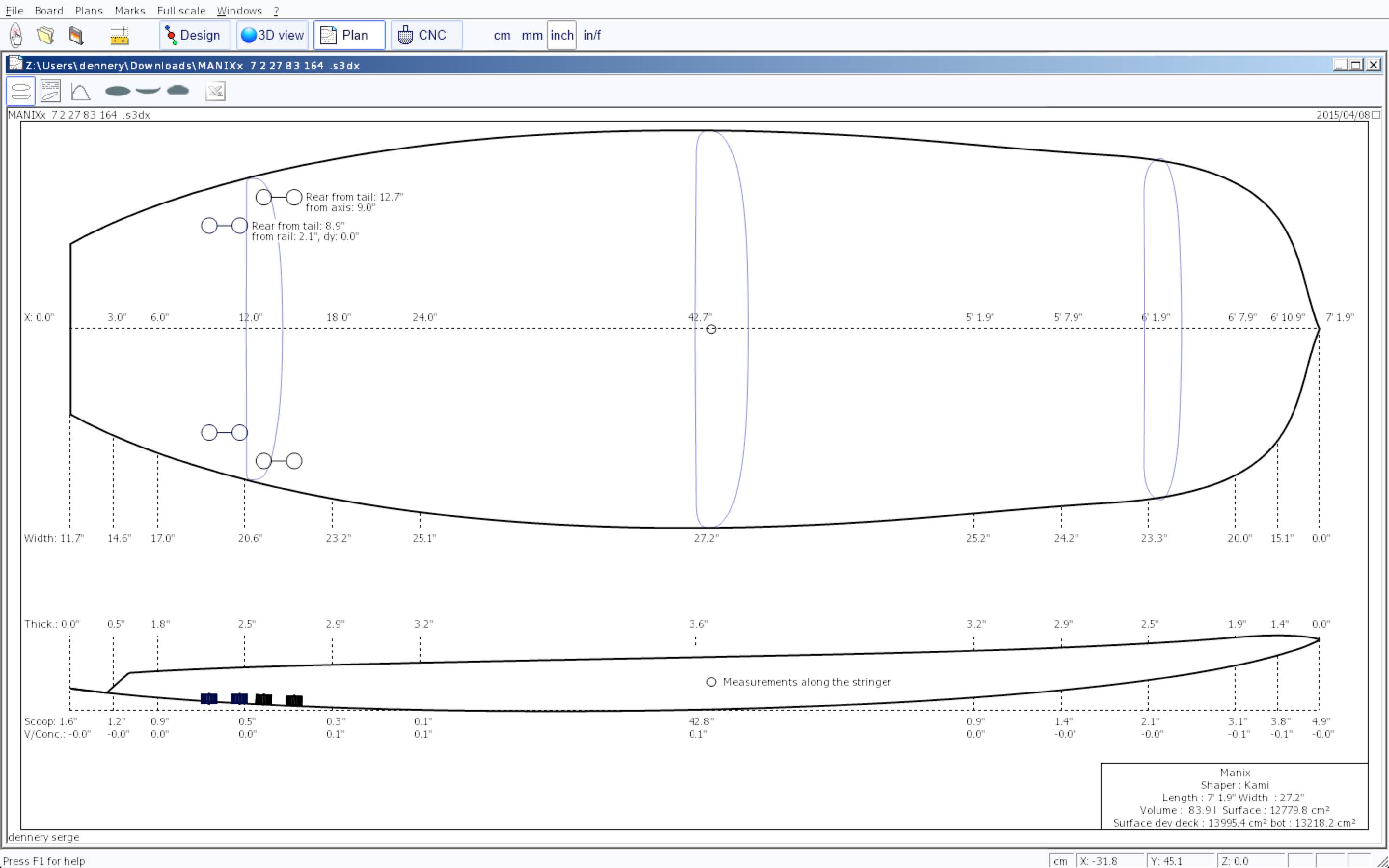Switch to the CNC tab
This screenshot has height=868, width=1389.
(426, 35)
